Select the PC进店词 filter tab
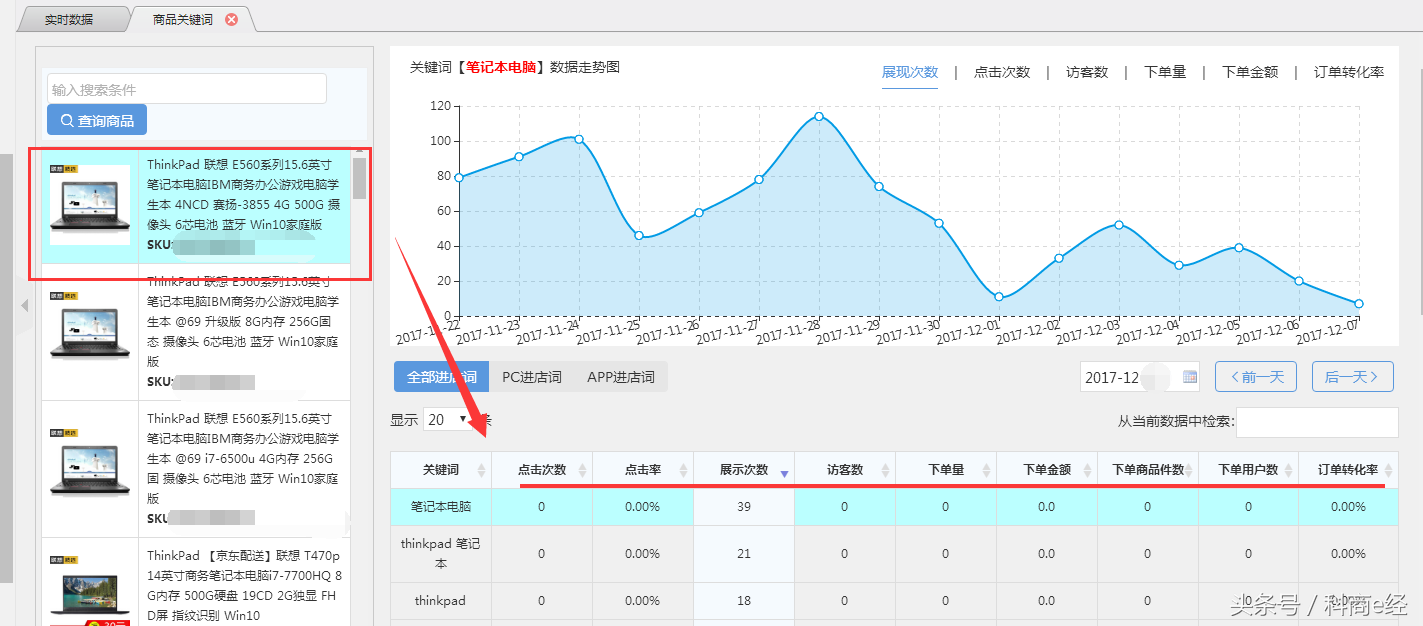The width and height of the screenshot is (1423, 626). 531,377
